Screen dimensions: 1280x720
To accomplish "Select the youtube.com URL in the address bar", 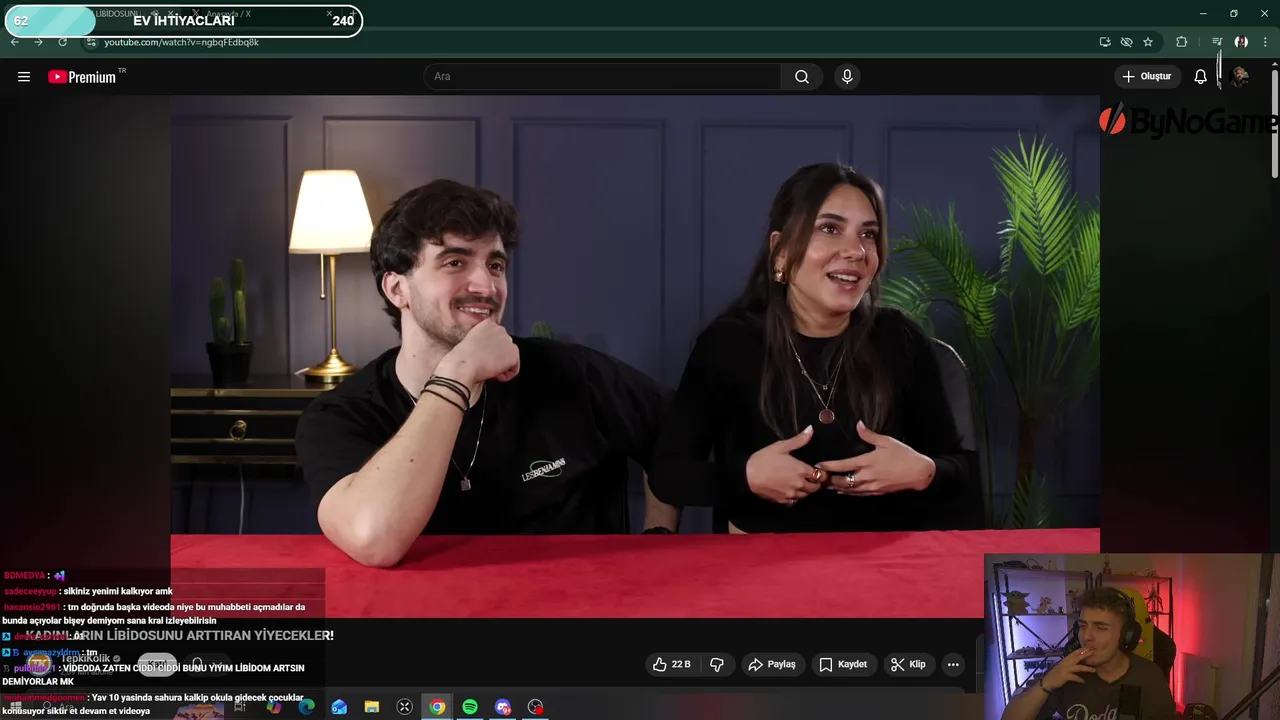I will click(x=181, y=42).
